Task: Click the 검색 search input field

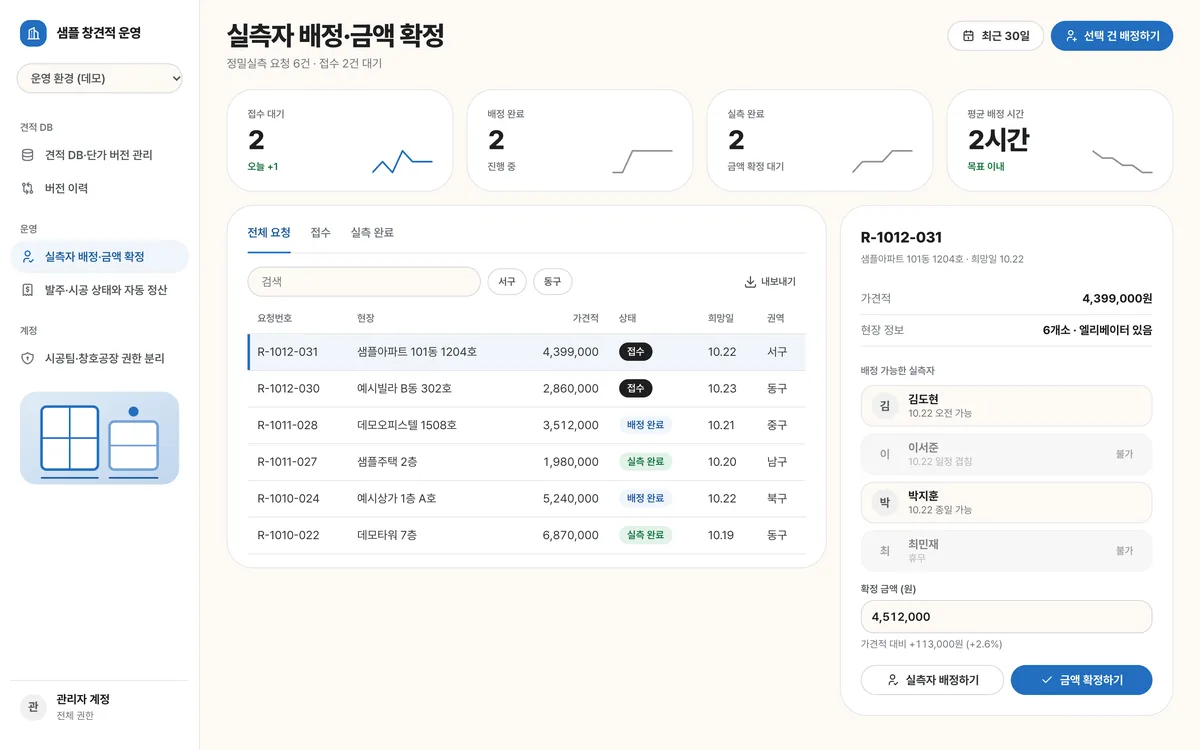Action: (364, 282)
